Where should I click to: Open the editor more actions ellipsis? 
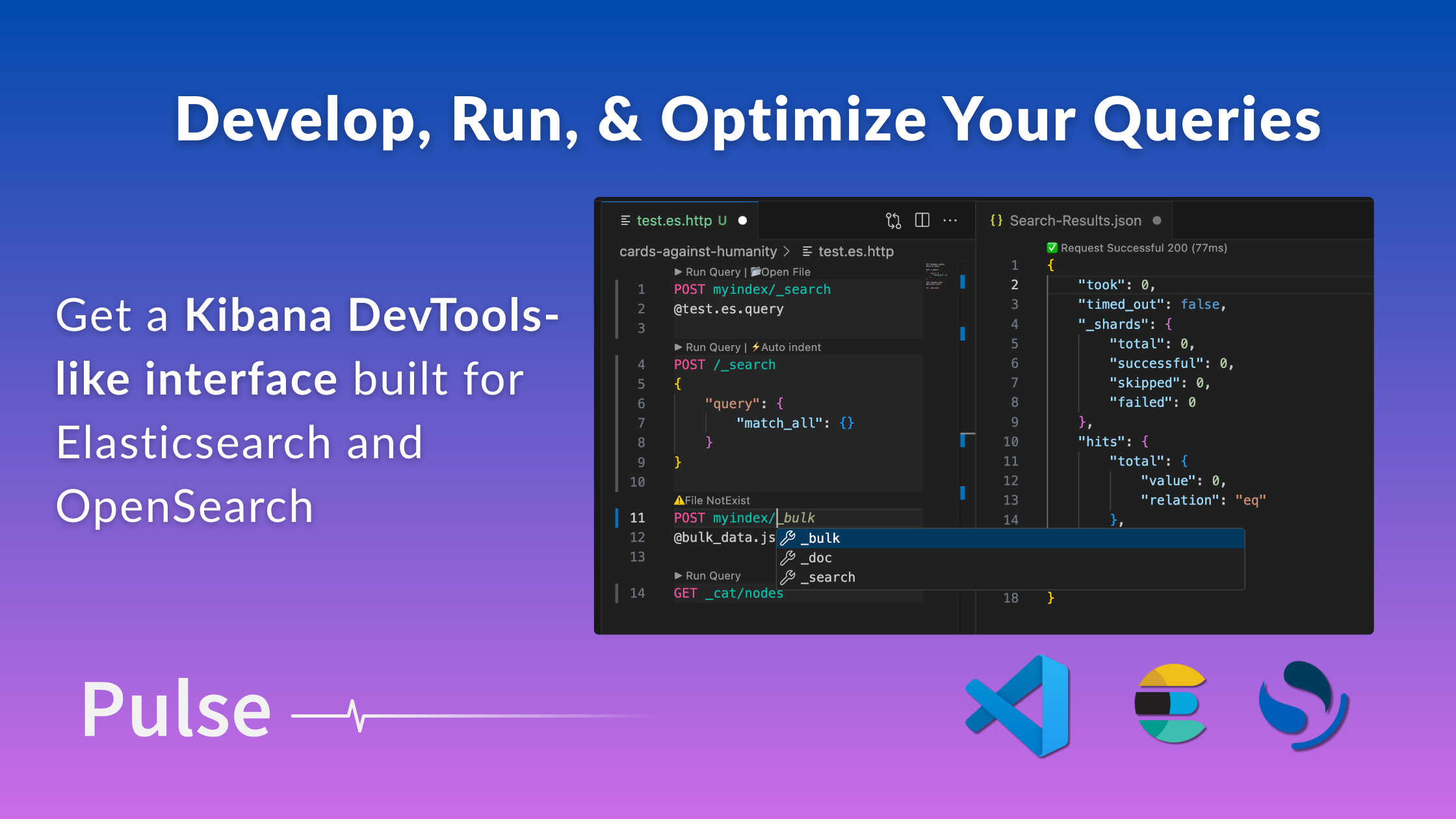[x=950, y=220]
